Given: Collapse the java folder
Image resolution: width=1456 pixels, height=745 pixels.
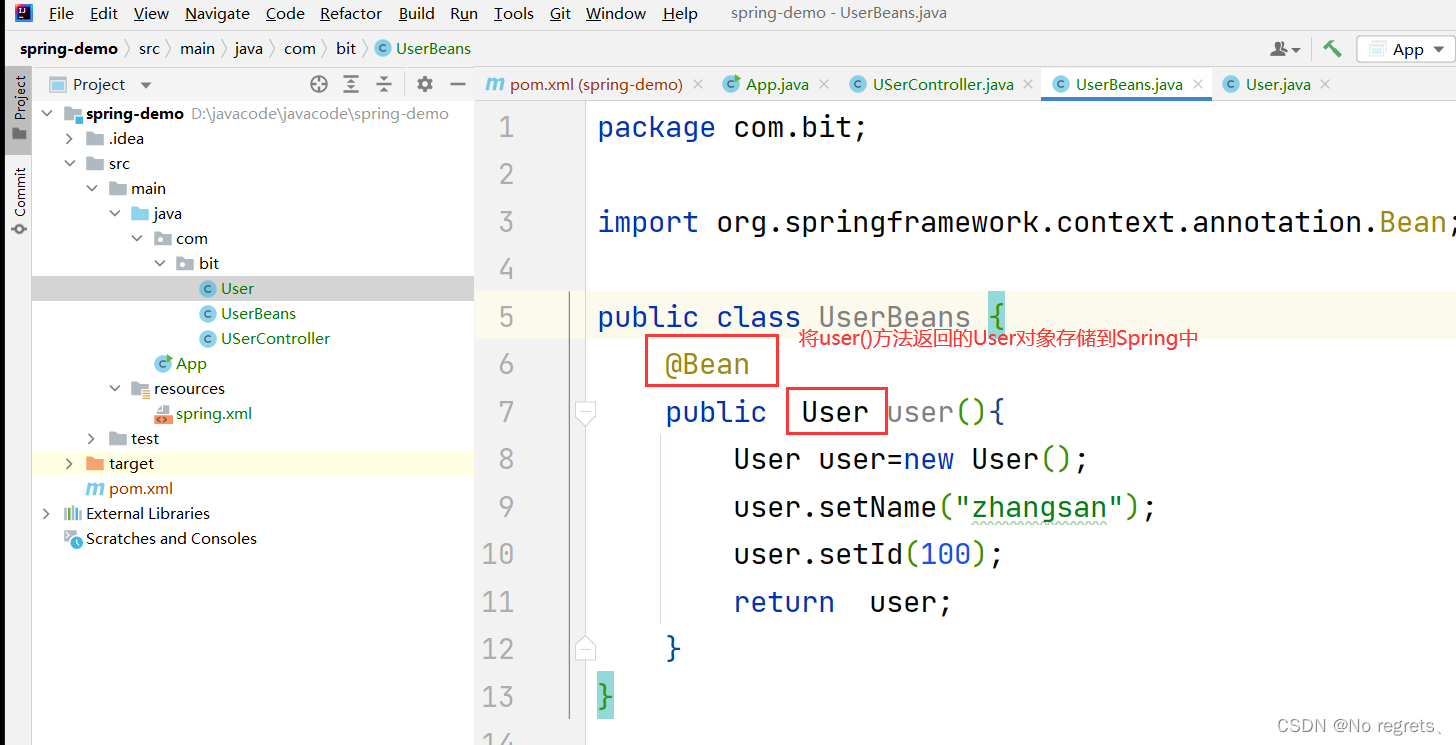Looking at the screenshot, I should (x=115, y=213).
